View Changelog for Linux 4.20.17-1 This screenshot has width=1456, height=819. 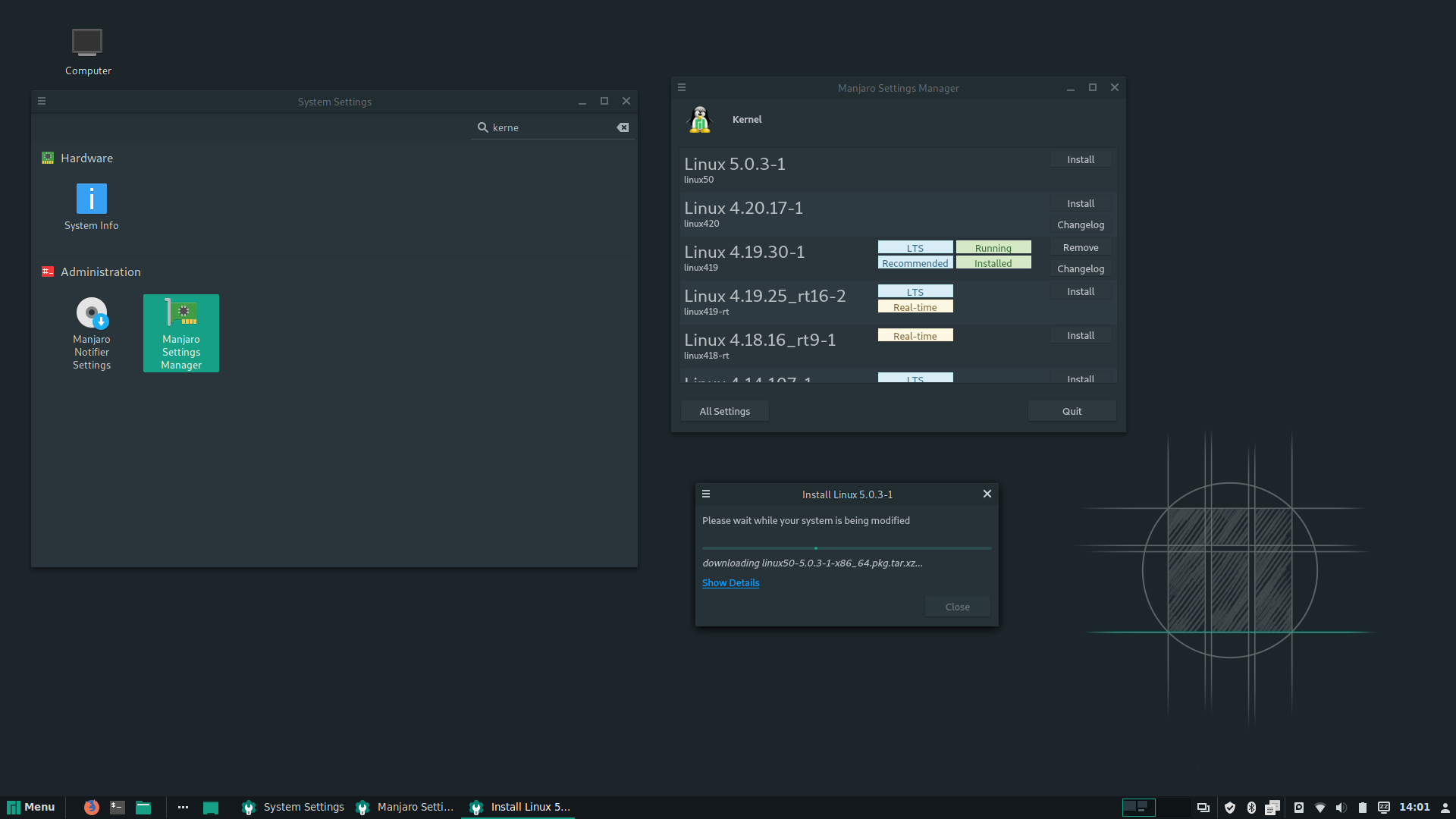point(1081,225)
